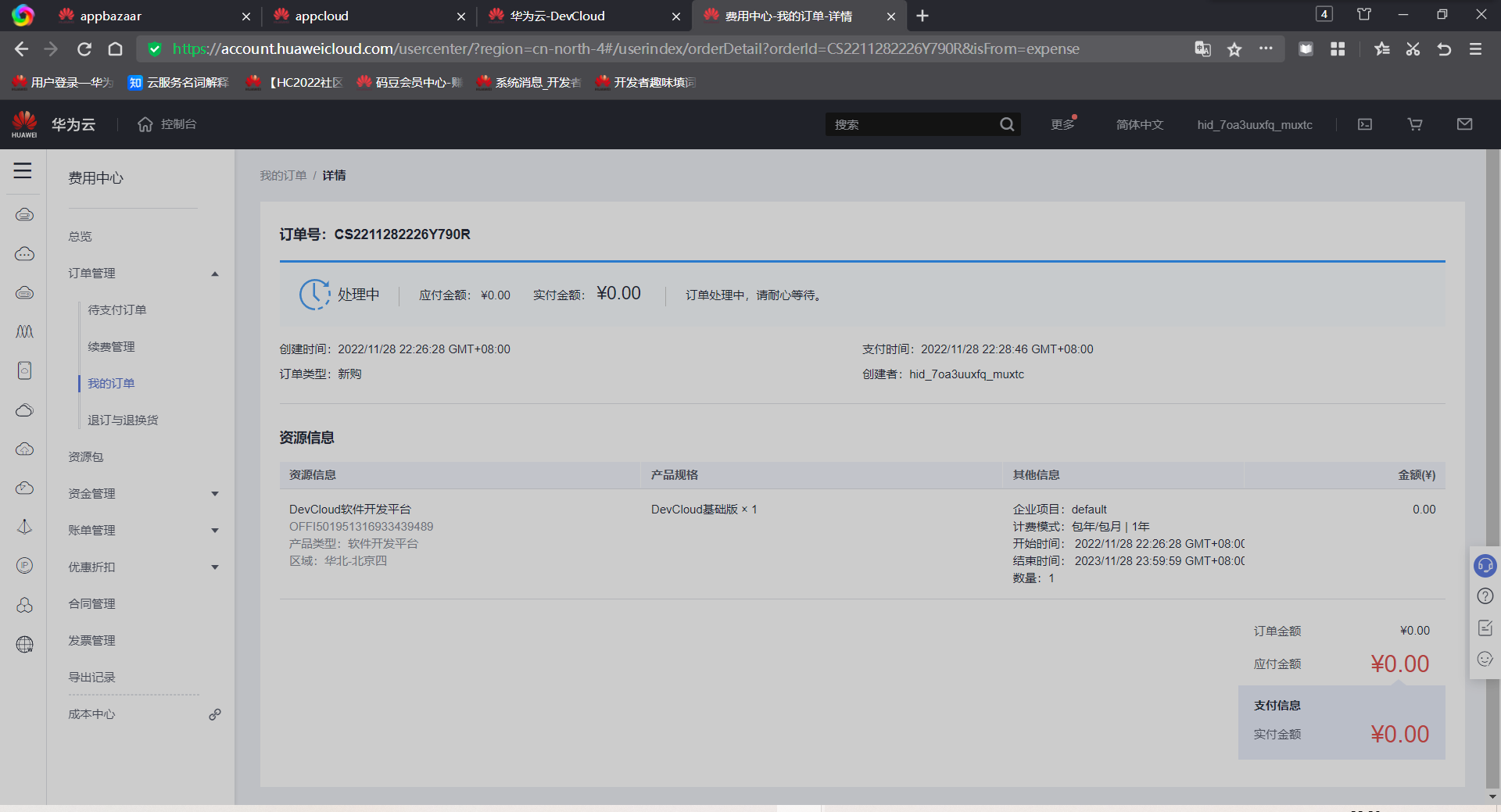This screenshot has height=812, width=1501.
Task: Close the 华为云-DevCloud browser tab
Action: [676, 16]
